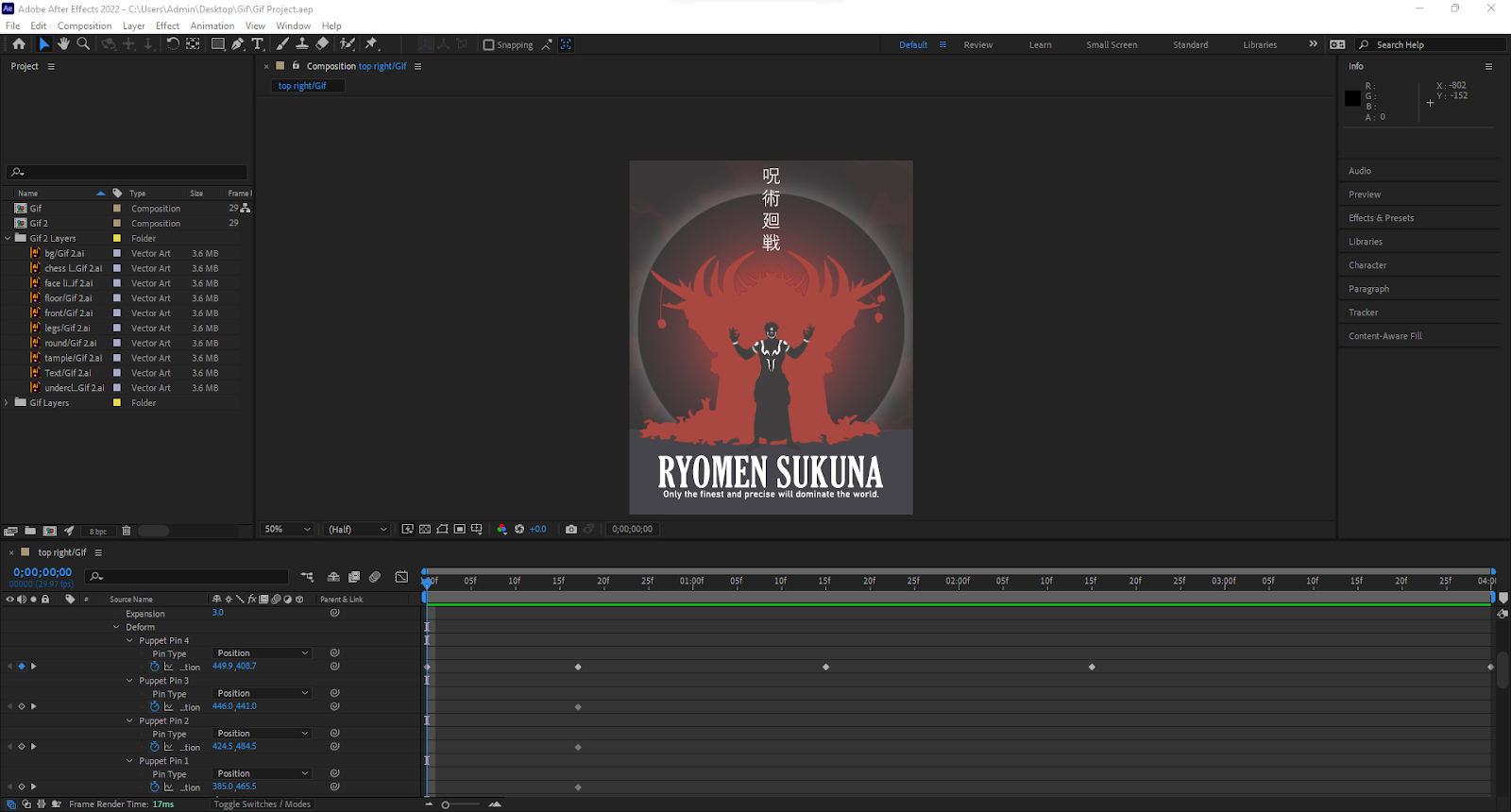Open the Character panel
This screenshot has height=812, width=1511.
(x=1367, y=265)
